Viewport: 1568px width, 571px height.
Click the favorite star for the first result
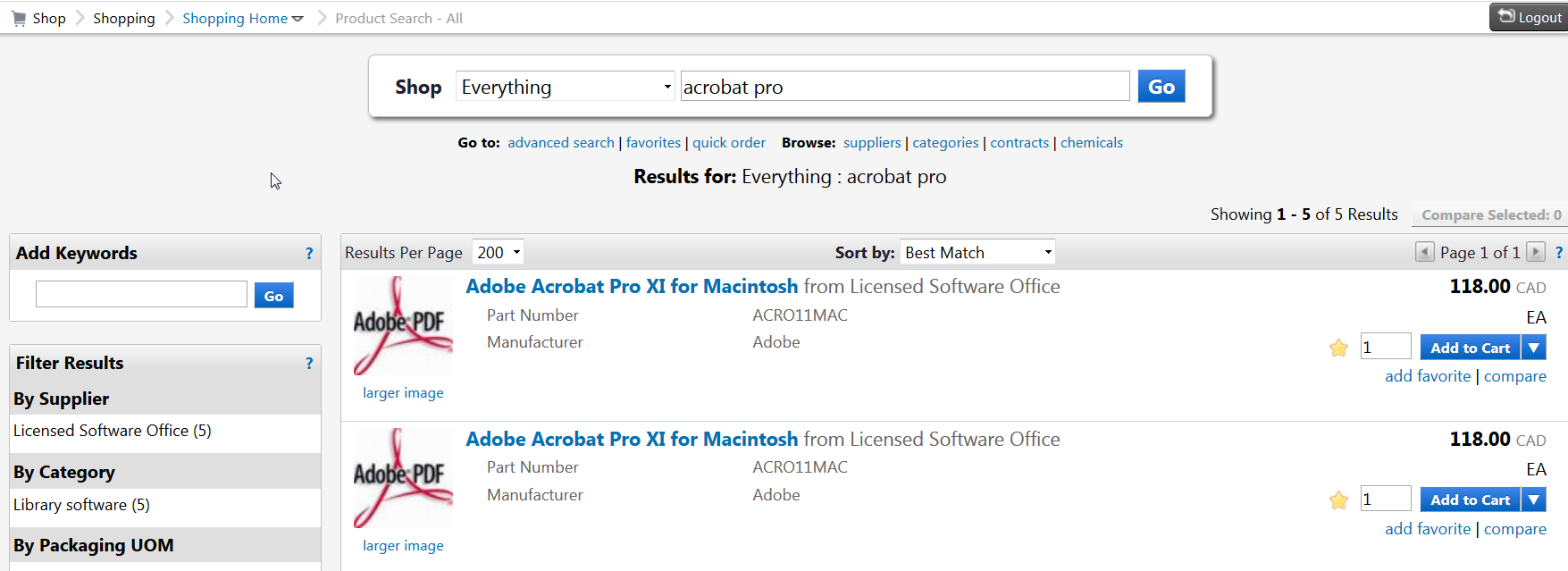tap(1337, 348)
